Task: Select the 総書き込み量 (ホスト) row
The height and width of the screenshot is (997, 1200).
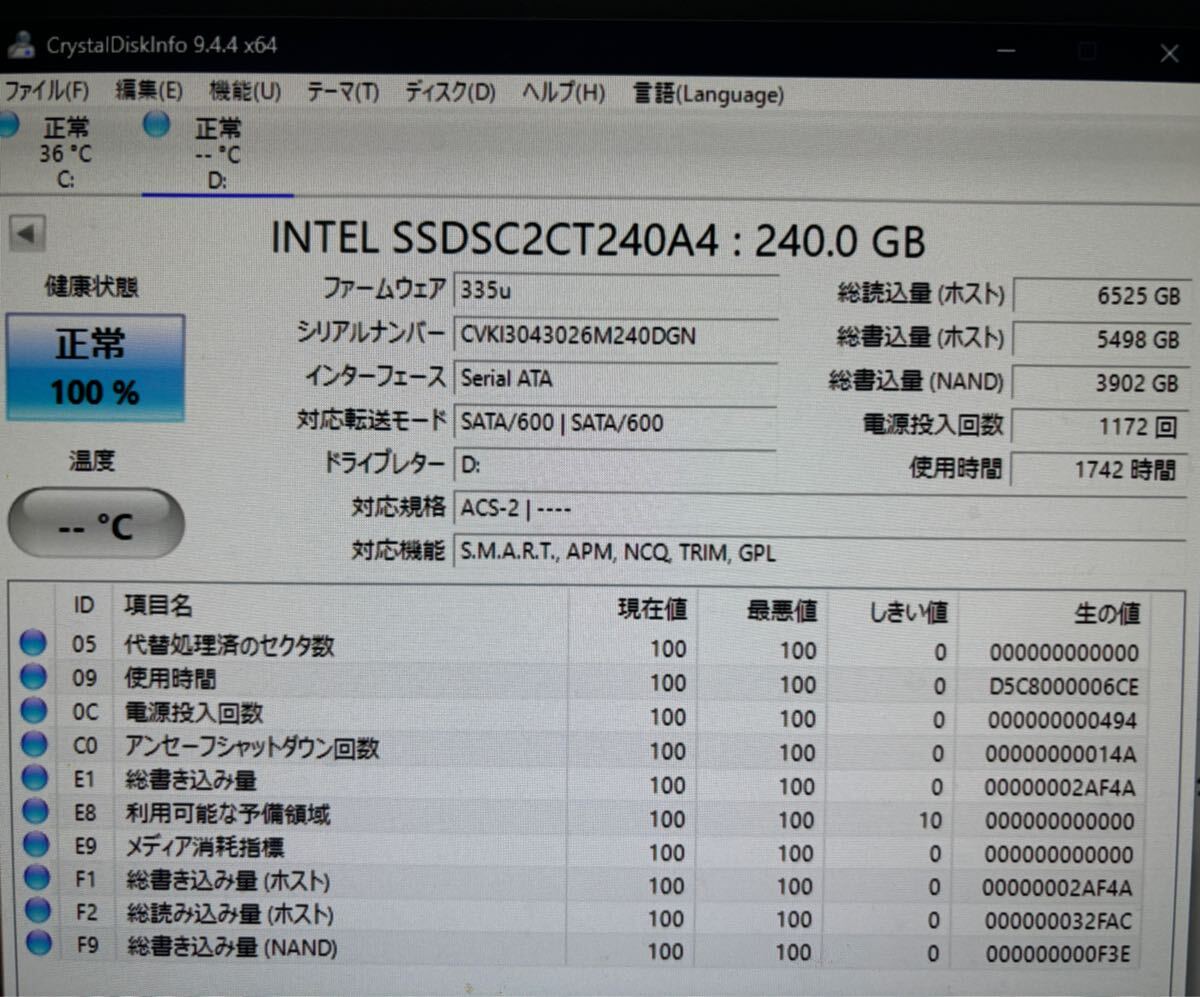Action: [x=228, y=882]
